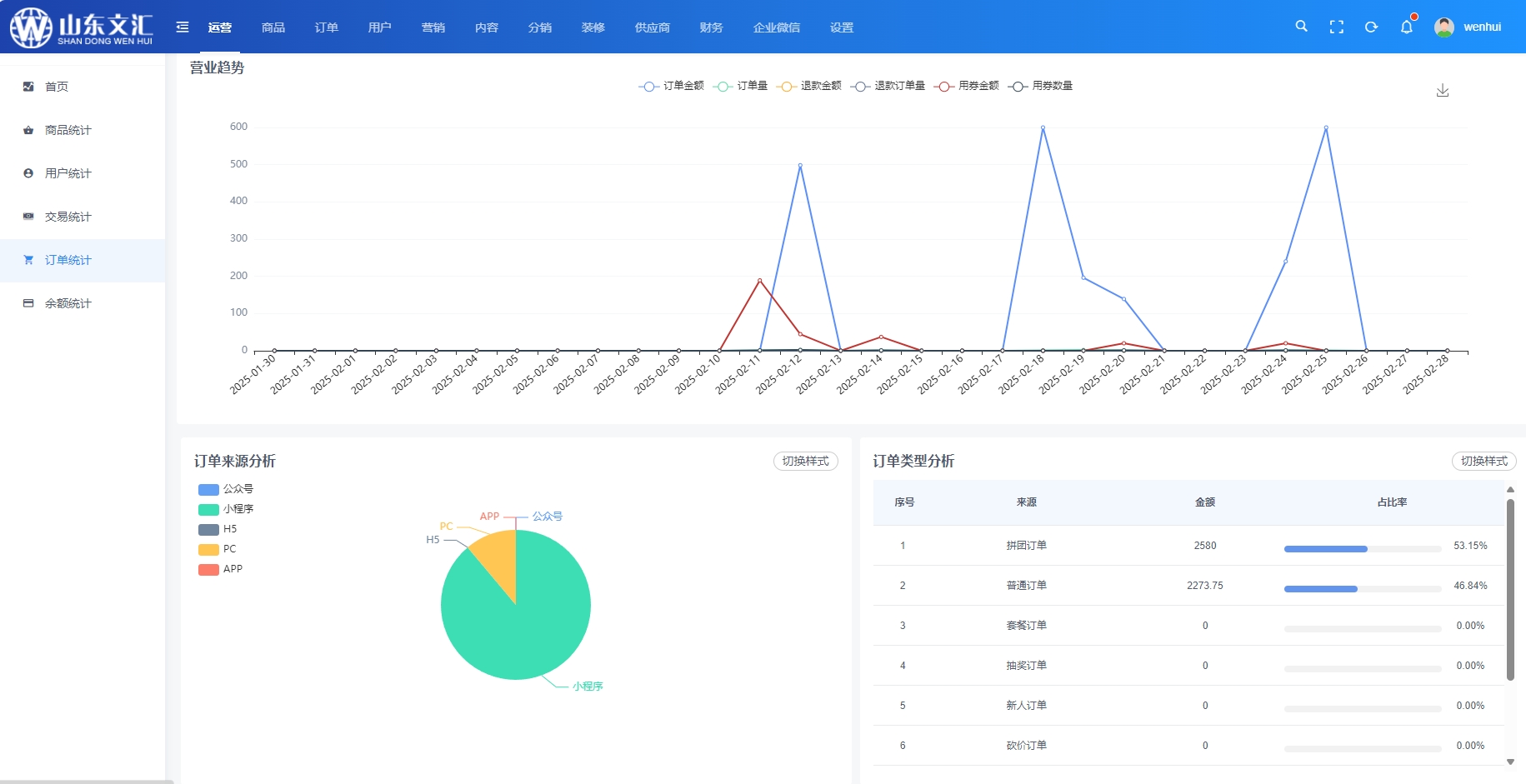Toggle 用券金额 series in chart legend

[966, 86]
